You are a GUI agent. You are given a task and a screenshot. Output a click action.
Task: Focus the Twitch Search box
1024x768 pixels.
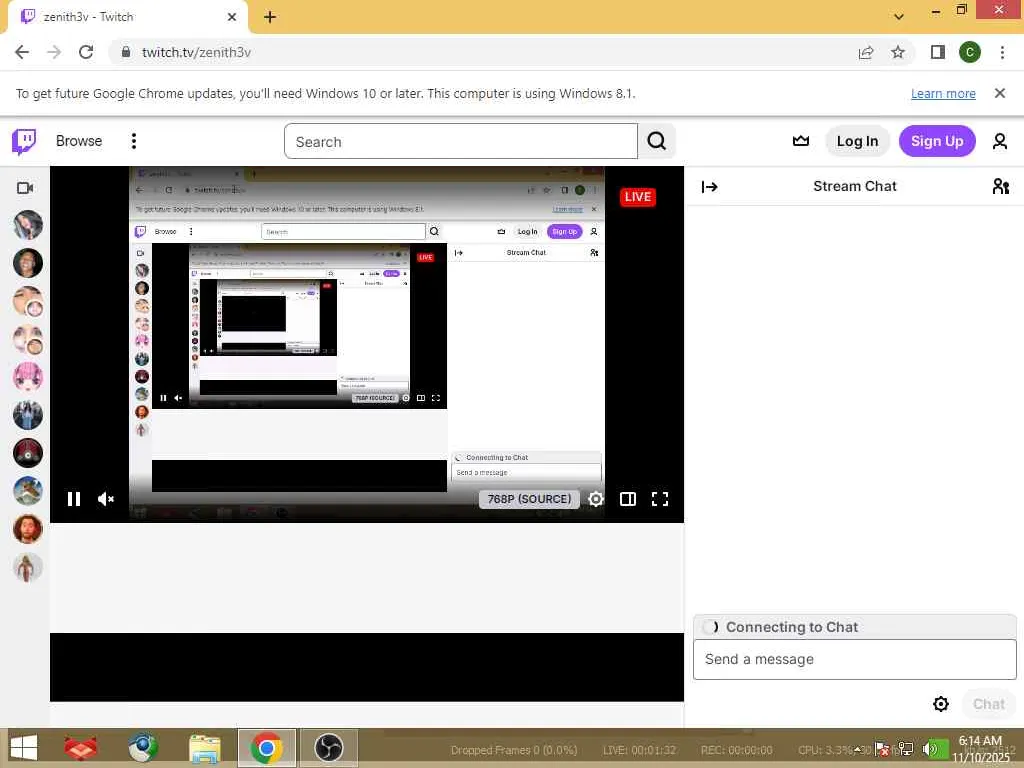(x=460, y=141)
